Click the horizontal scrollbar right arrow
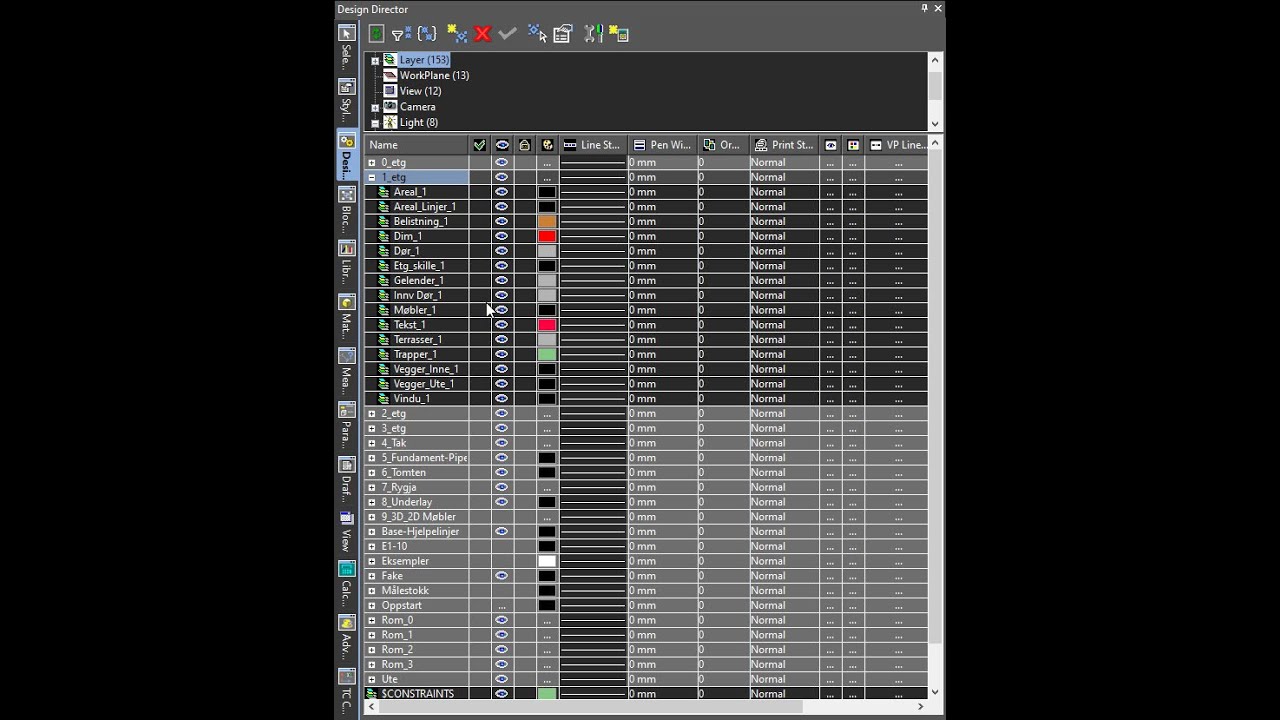Screen dimensions: 1280x720 point(921,706)
